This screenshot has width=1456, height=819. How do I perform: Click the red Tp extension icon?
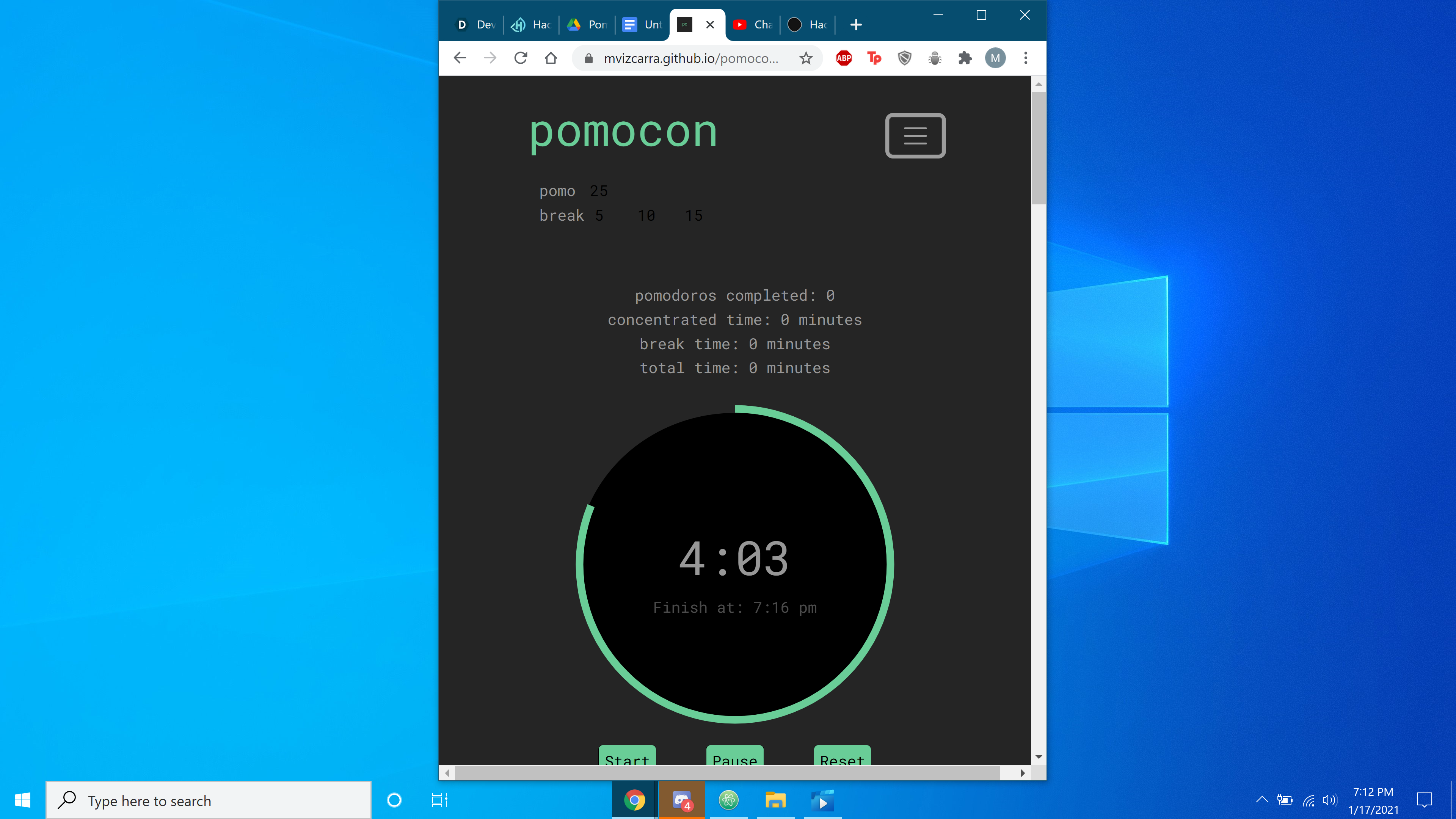coord(874,58)
